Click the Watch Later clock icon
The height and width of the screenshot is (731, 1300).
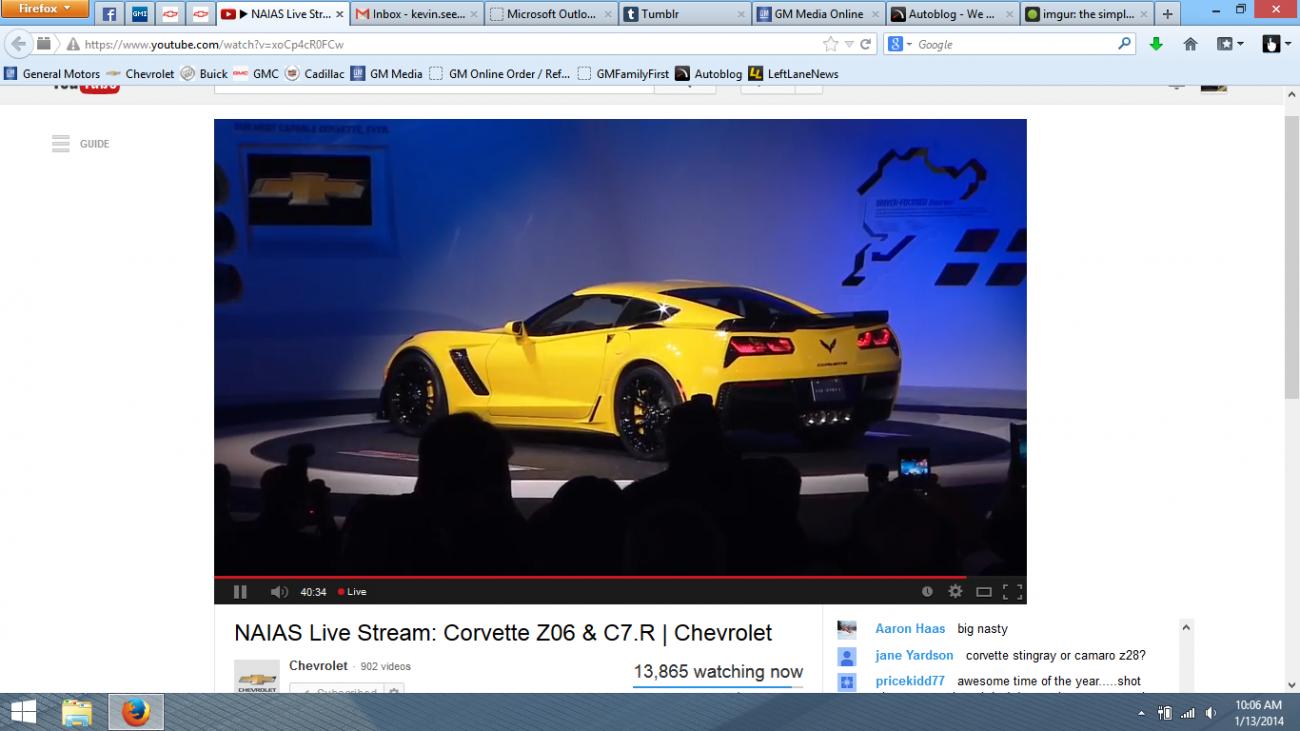tap(927, 592)
